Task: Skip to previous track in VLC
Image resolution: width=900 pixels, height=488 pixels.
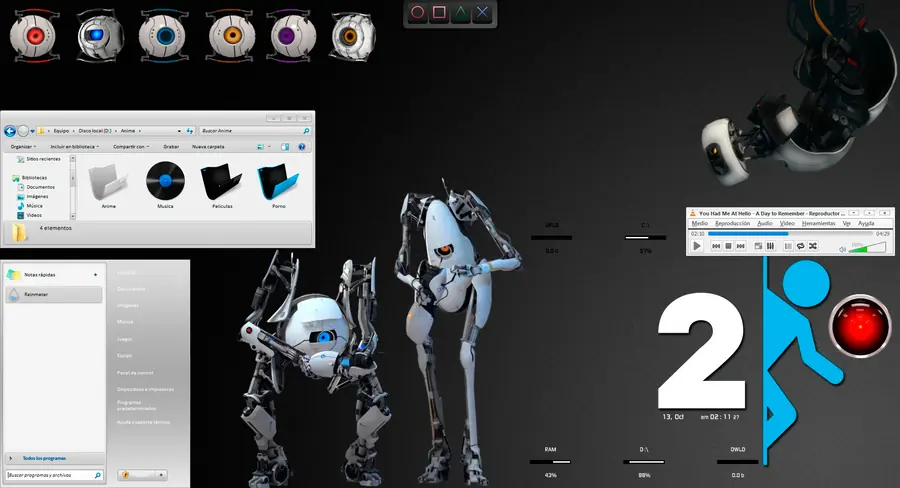Action: 716,246
